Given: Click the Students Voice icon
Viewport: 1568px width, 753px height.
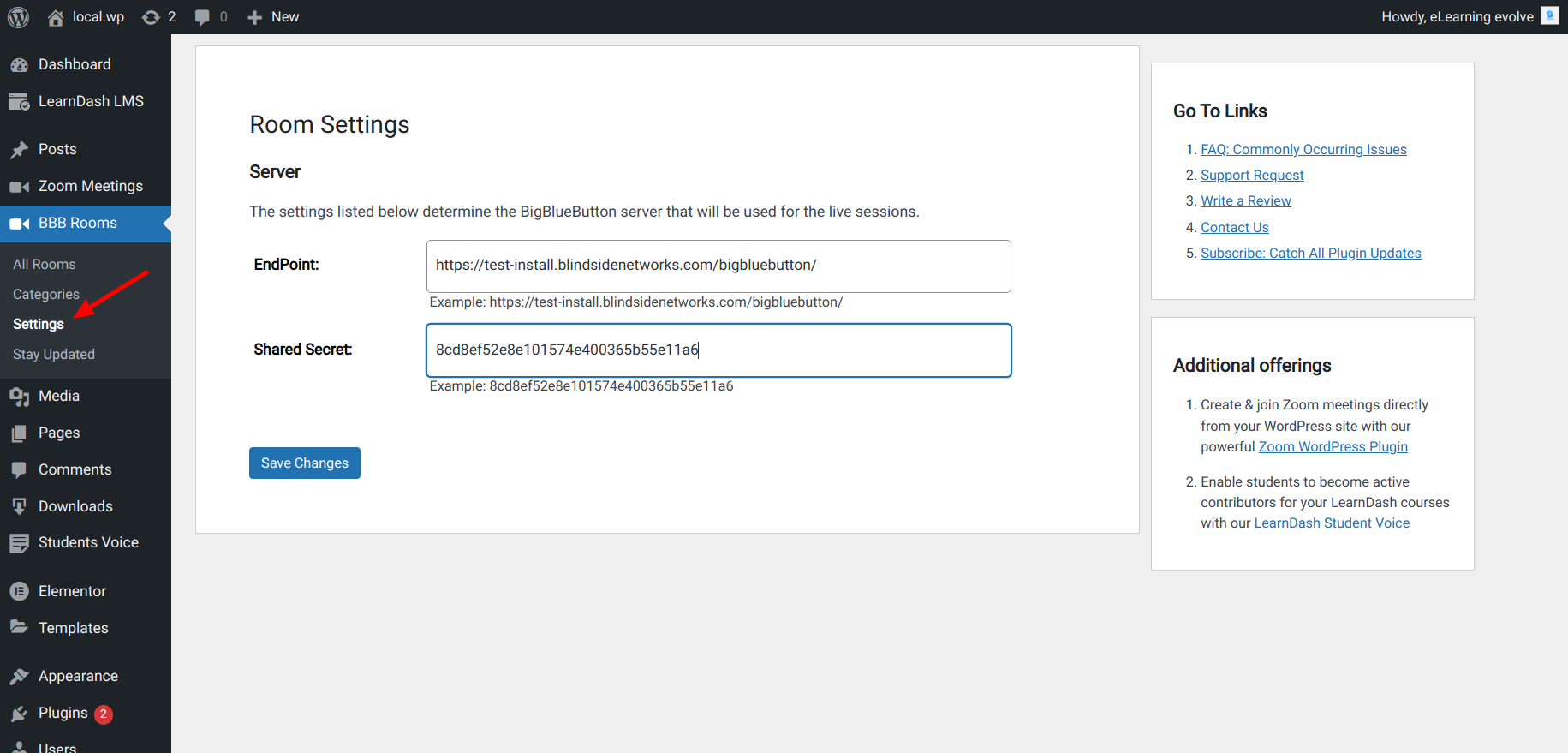Looking at the screenshot, I should pos(19,543).
